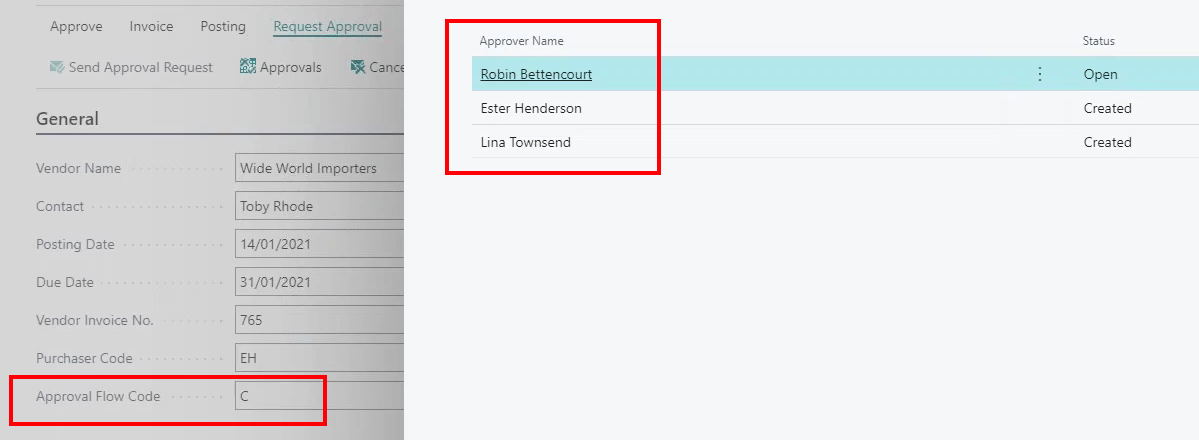The width and height of the screenshot is (1199, 440).
Task: Click the Due Date field
Action: tap(320, 282)
